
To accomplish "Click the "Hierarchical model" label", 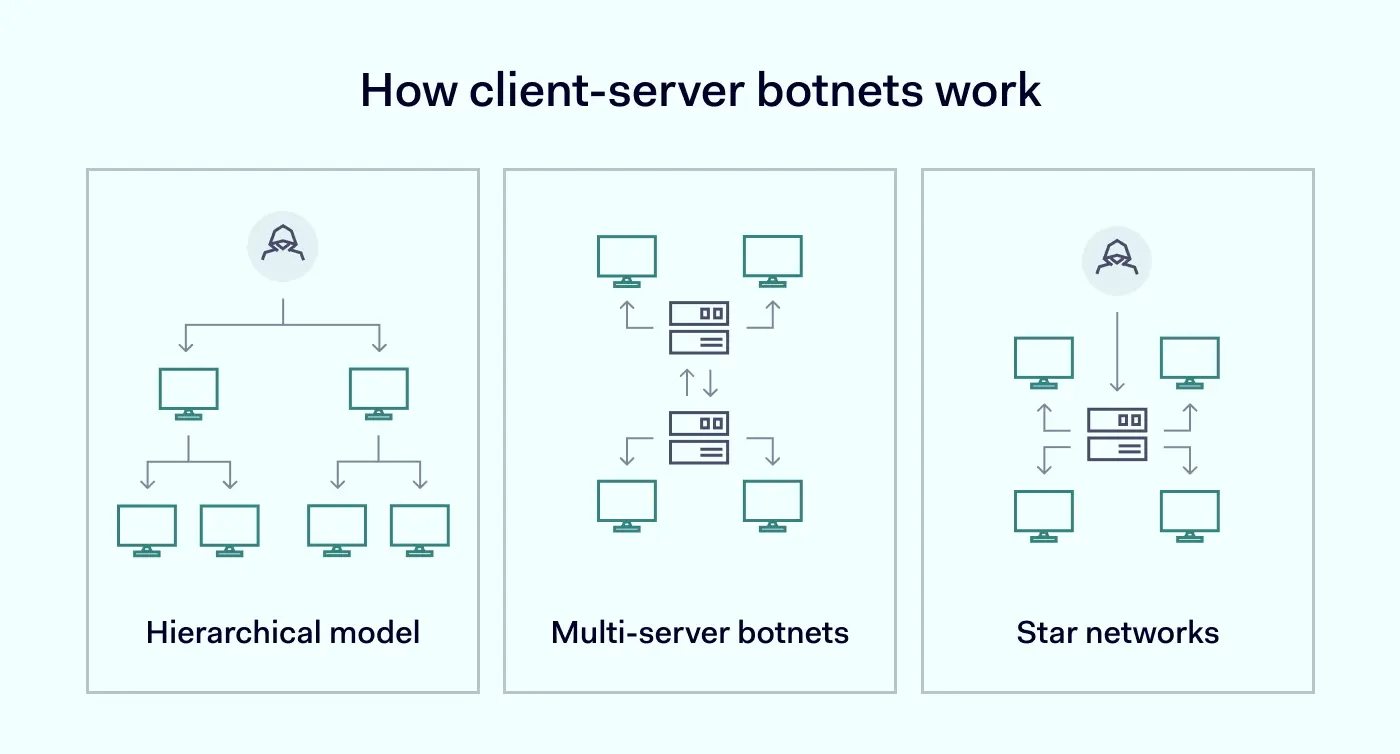I will tap(283, 633).
